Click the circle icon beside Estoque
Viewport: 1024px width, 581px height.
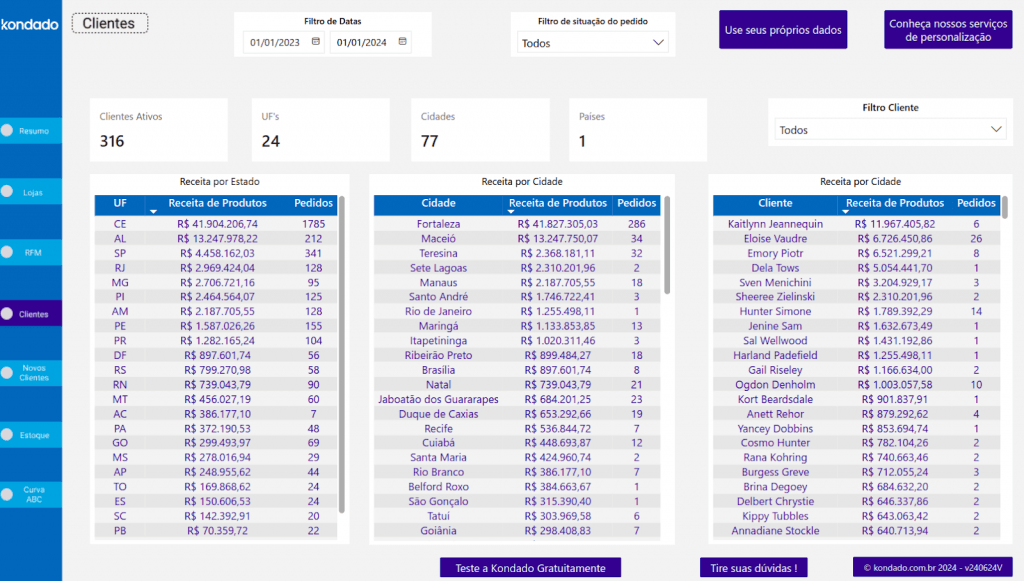(8, 436)
